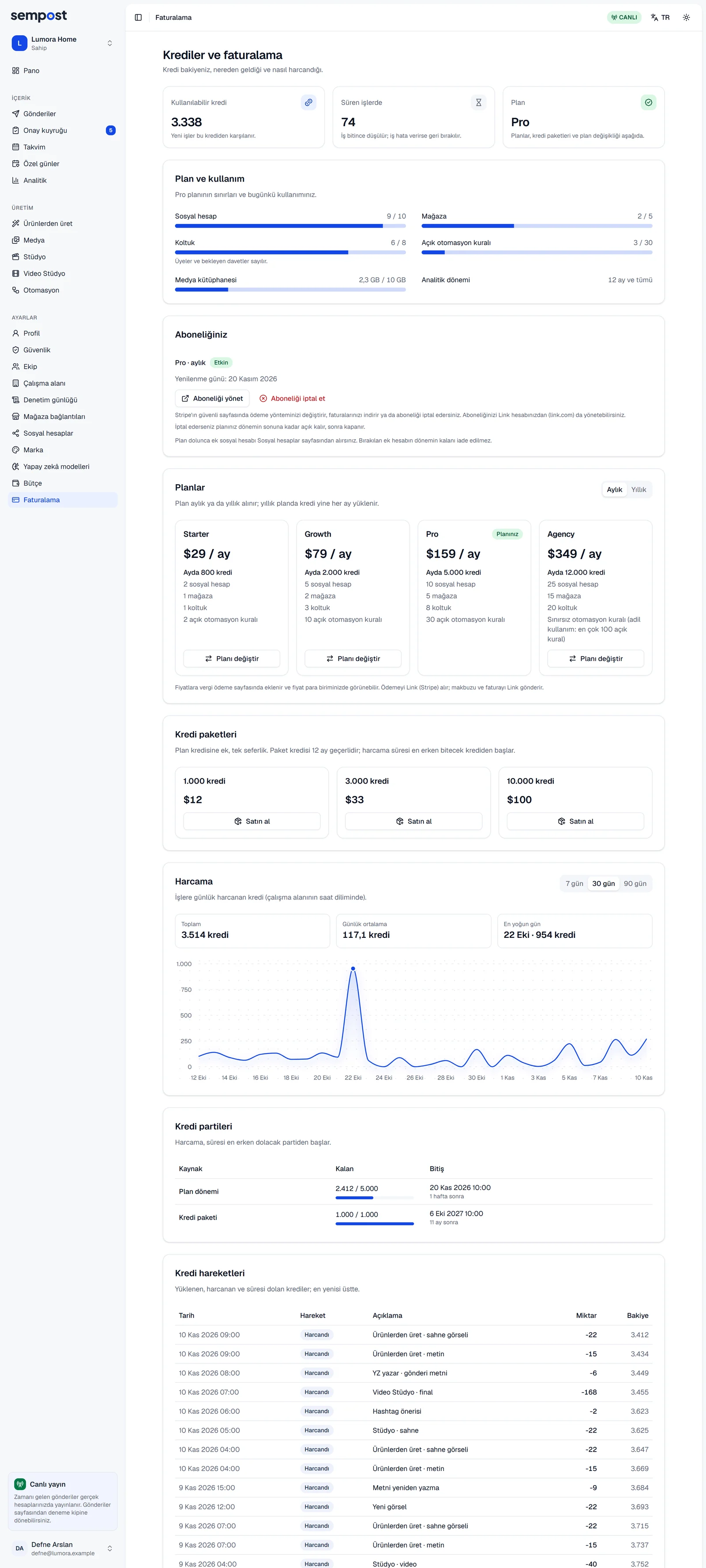
Task: Click the Denetim günlüğü log icon
Action: point(16,400)
